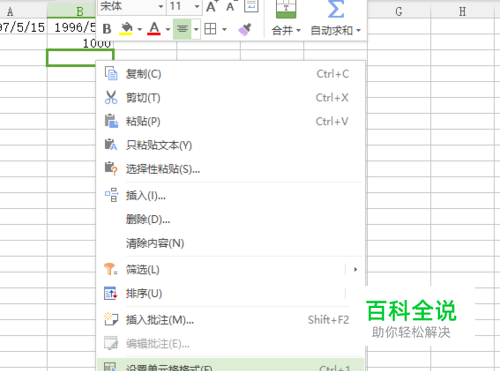500x371 pixels.
Task: Click the sort icon beside 排序
Action: pos(111,293)
